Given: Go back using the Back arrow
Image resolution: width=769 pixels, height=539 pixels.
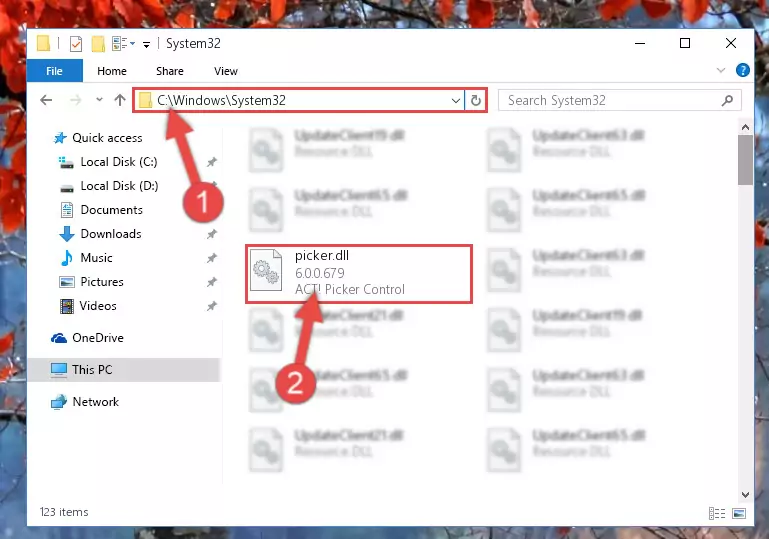Looking at the screenshot, I should (x=46, y=100).
